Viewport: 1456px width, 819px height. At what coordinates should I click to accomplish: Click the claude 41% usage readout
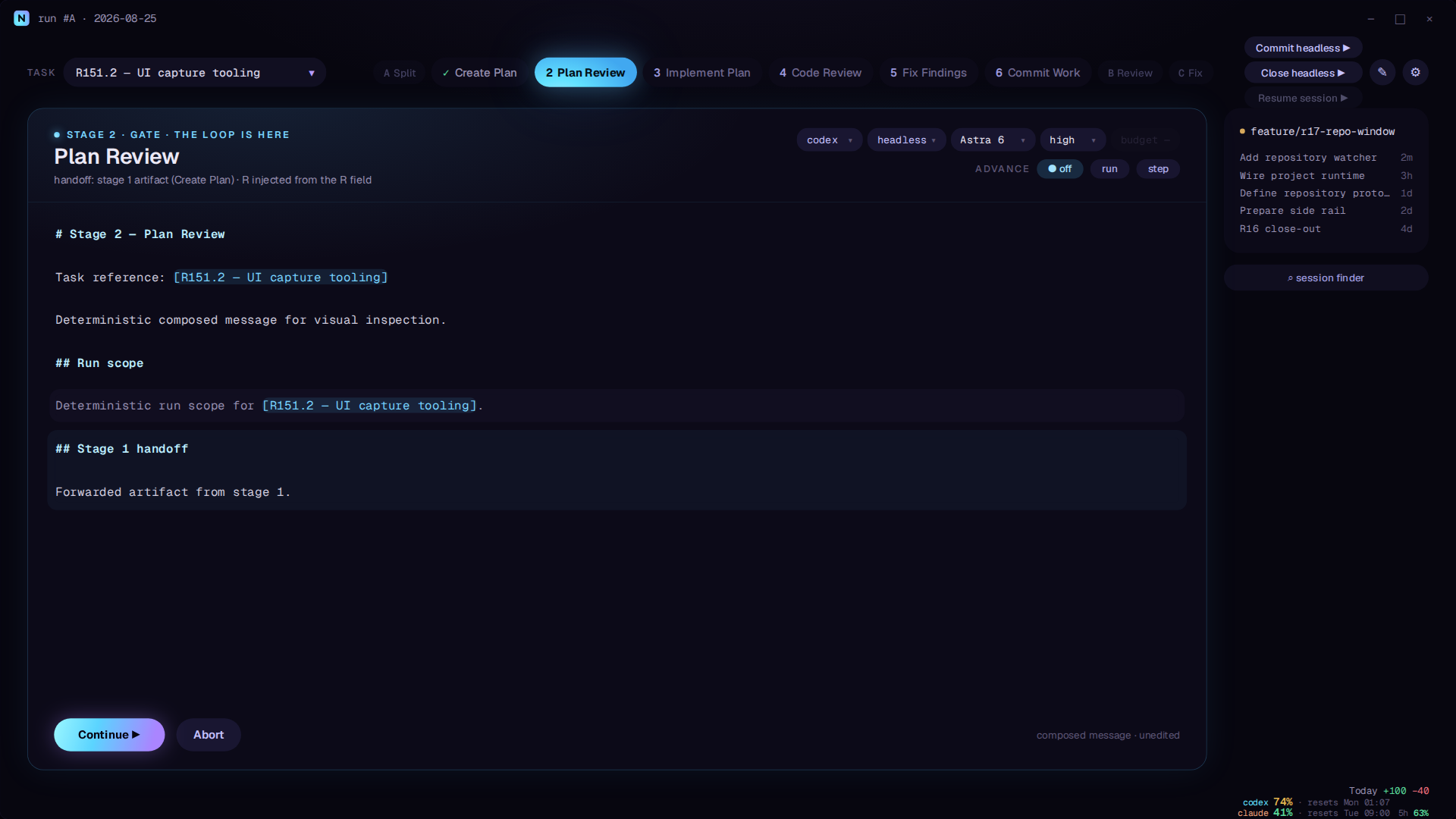[x=1265, y=813]
